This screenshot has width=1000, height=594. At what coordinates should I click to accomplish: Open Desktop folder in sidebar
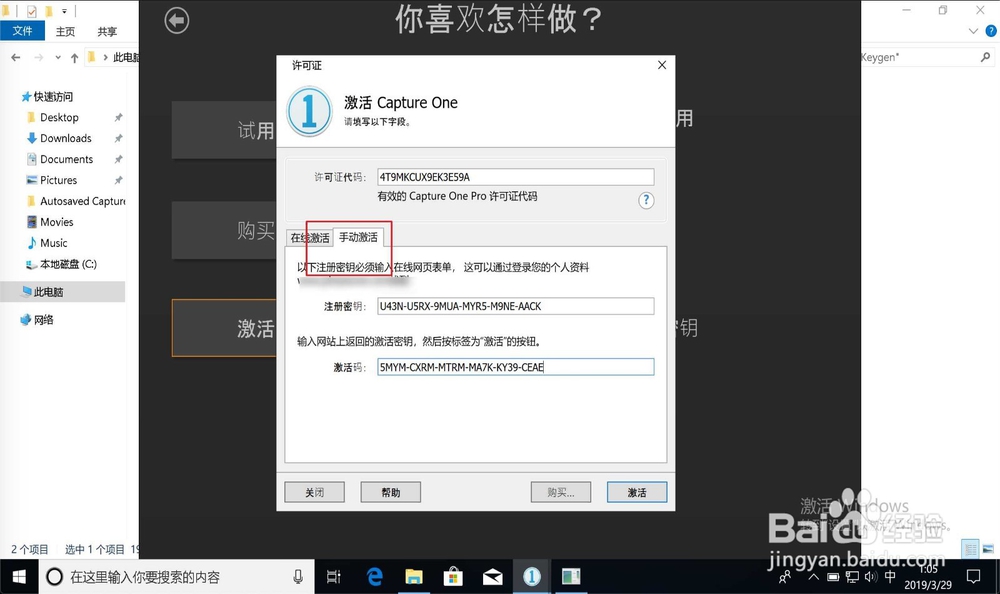coord(59,117)
